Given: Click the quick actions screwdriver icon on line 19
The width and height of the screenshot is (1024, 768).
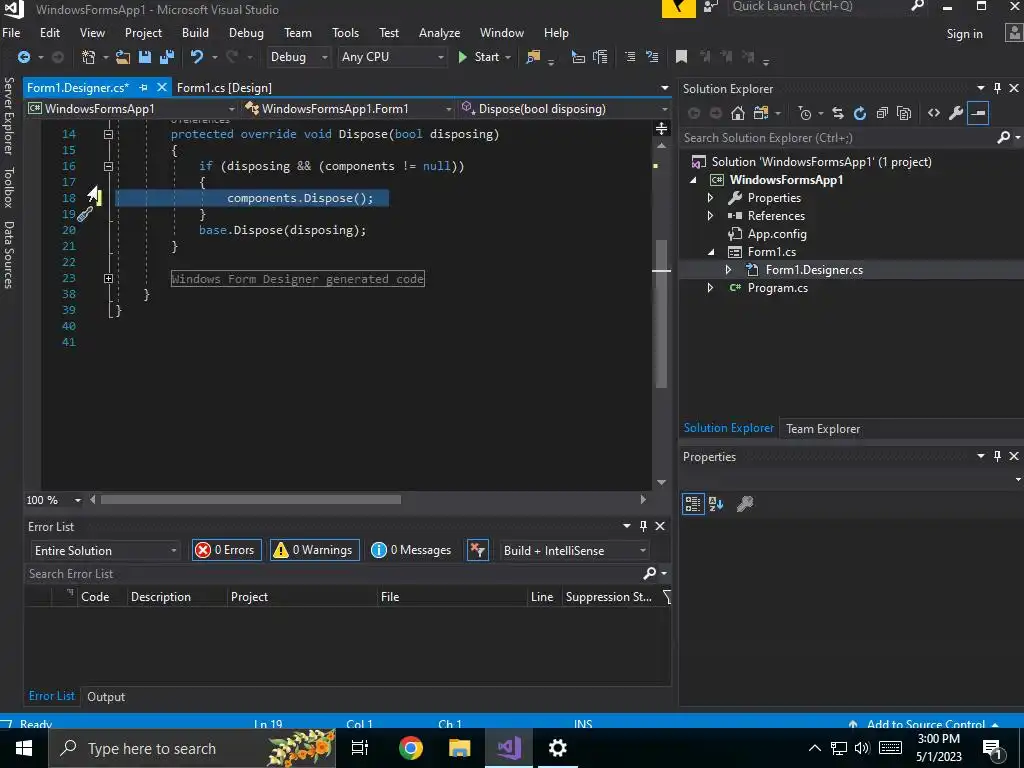Looking at the screenshot, I should (85, 214).
